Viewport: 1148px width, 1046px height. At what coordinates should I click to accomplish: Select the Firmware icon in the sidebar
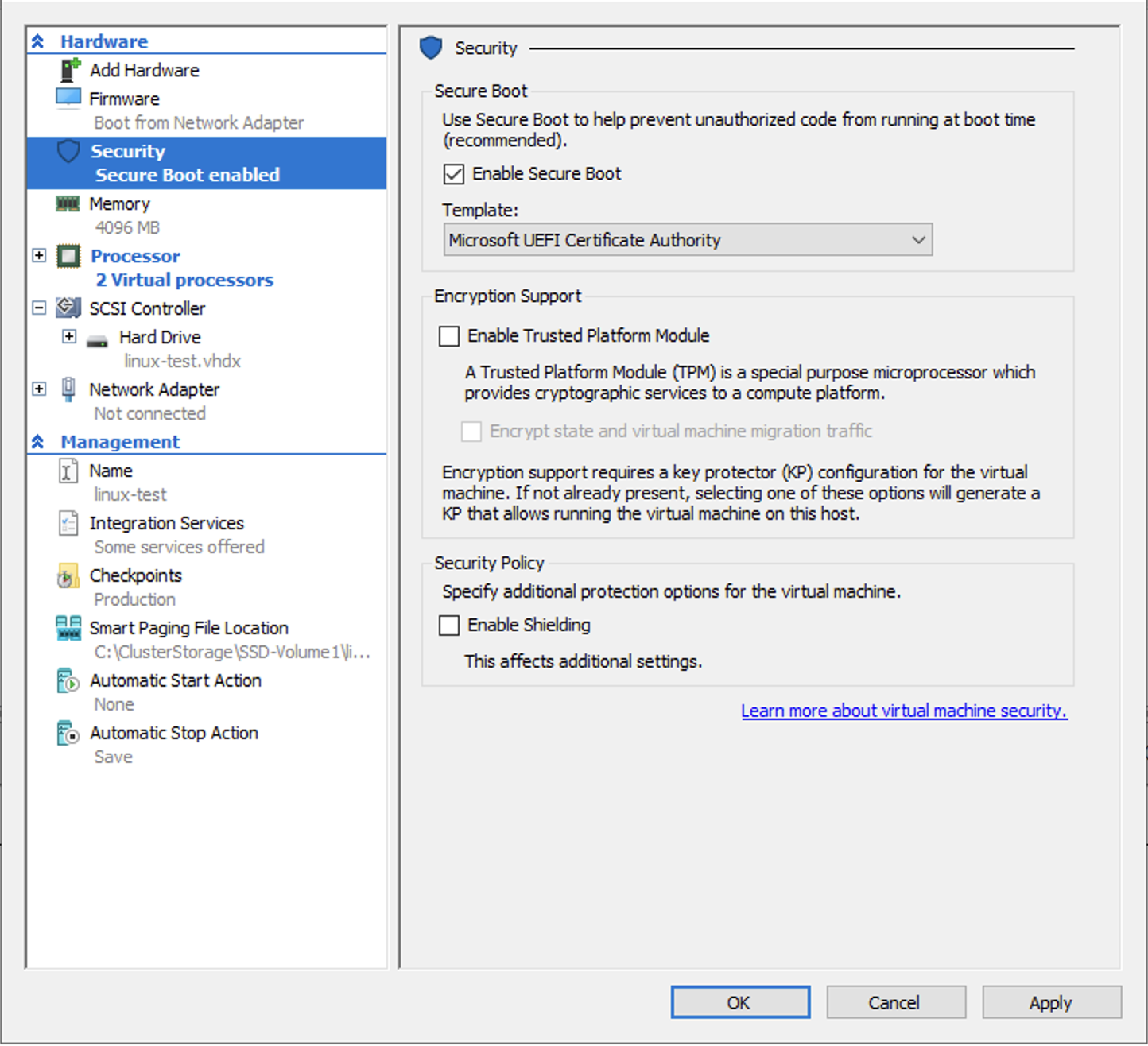(x=68, y=97)
